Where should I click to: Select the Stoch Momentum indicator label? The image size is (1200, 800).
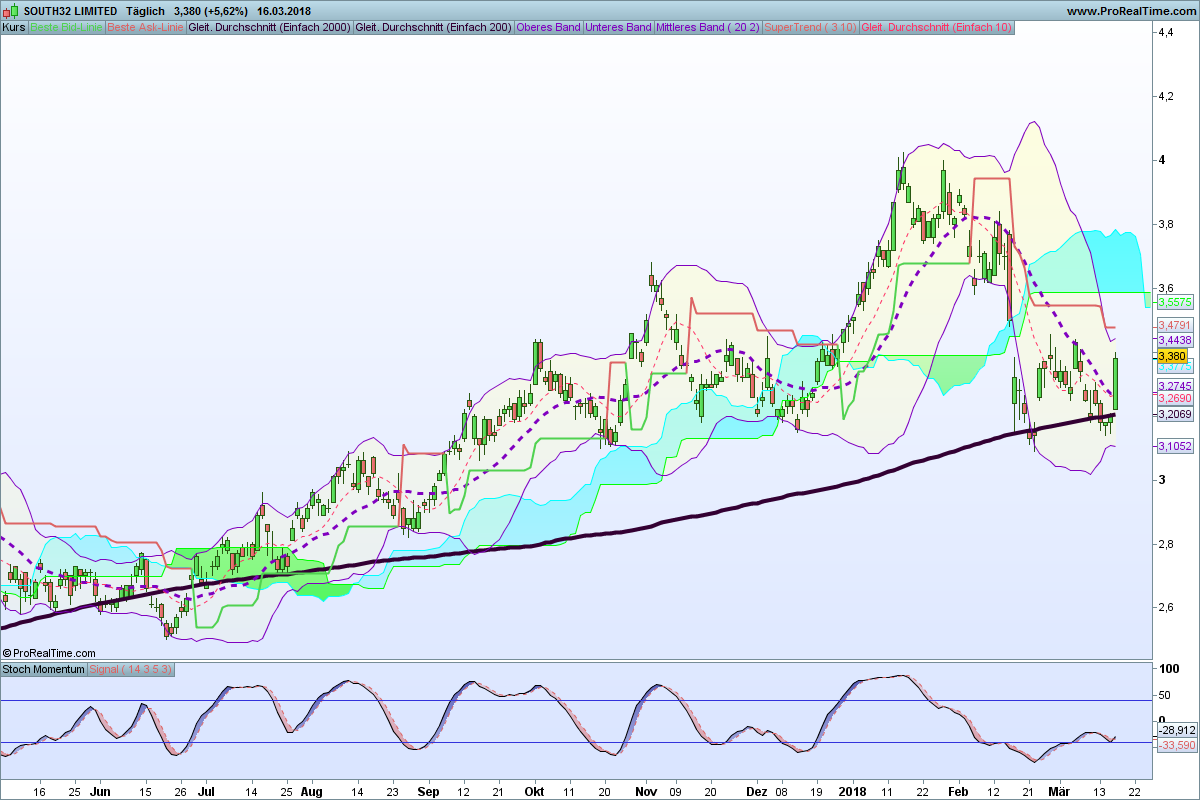point(44,669)
